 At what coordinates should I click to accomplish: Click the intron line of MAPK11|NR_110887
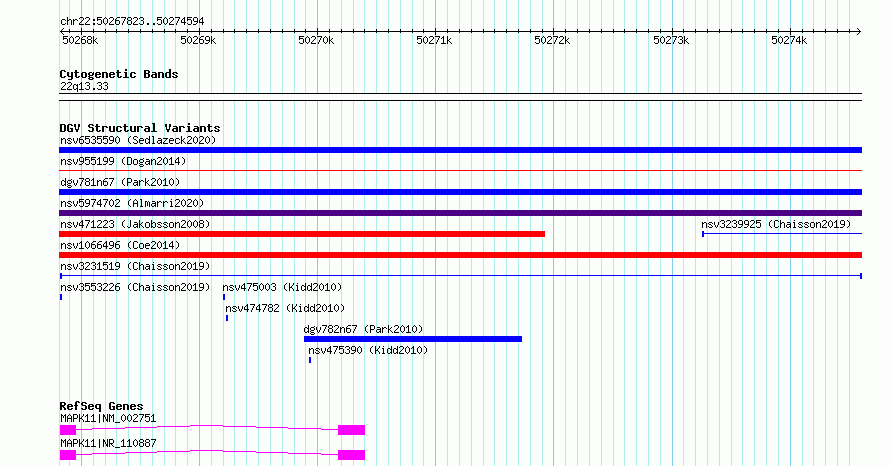[x=207, y=451]
